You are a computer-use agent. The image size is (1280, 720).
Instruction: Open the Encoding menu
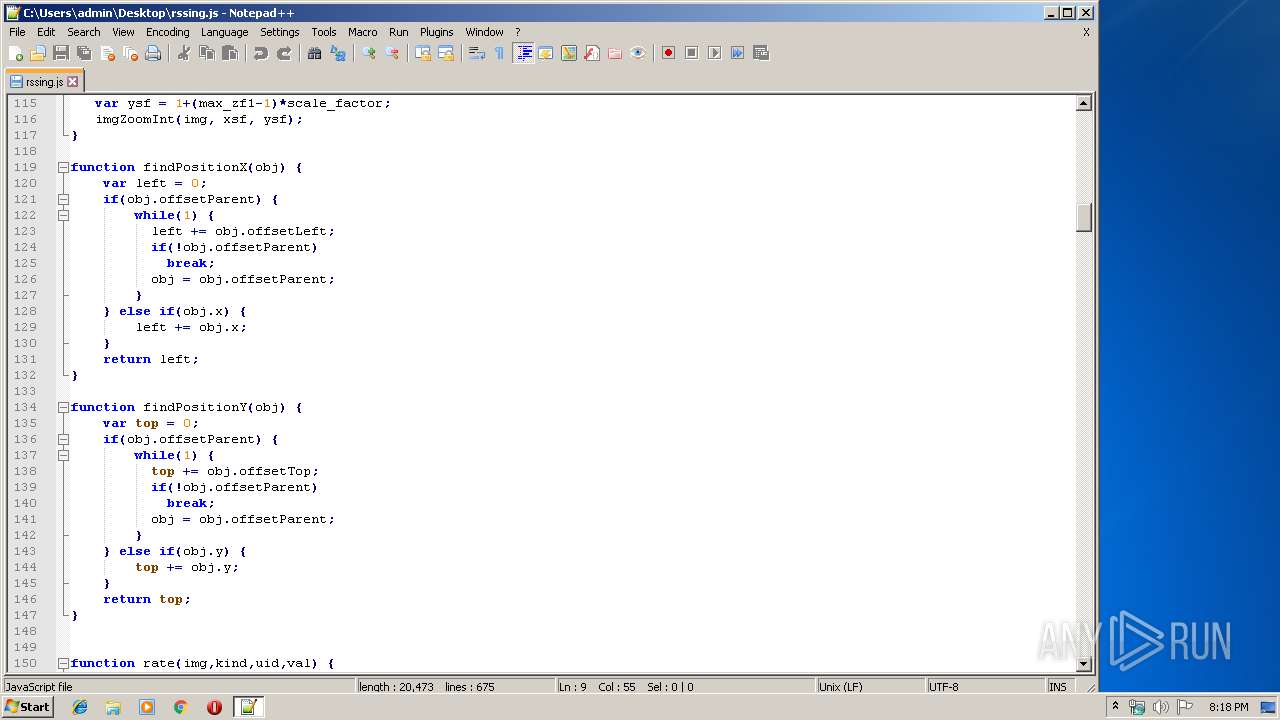[x=167, y=32]
